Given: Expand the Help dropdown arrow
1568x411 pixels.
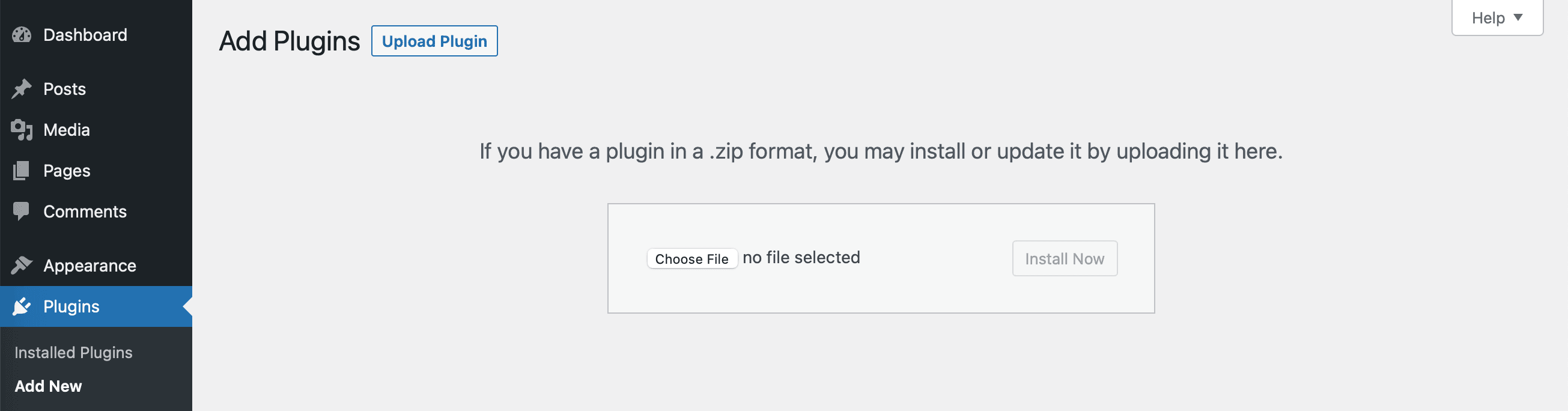Looking at the screenshot, I should point(1518,17).
